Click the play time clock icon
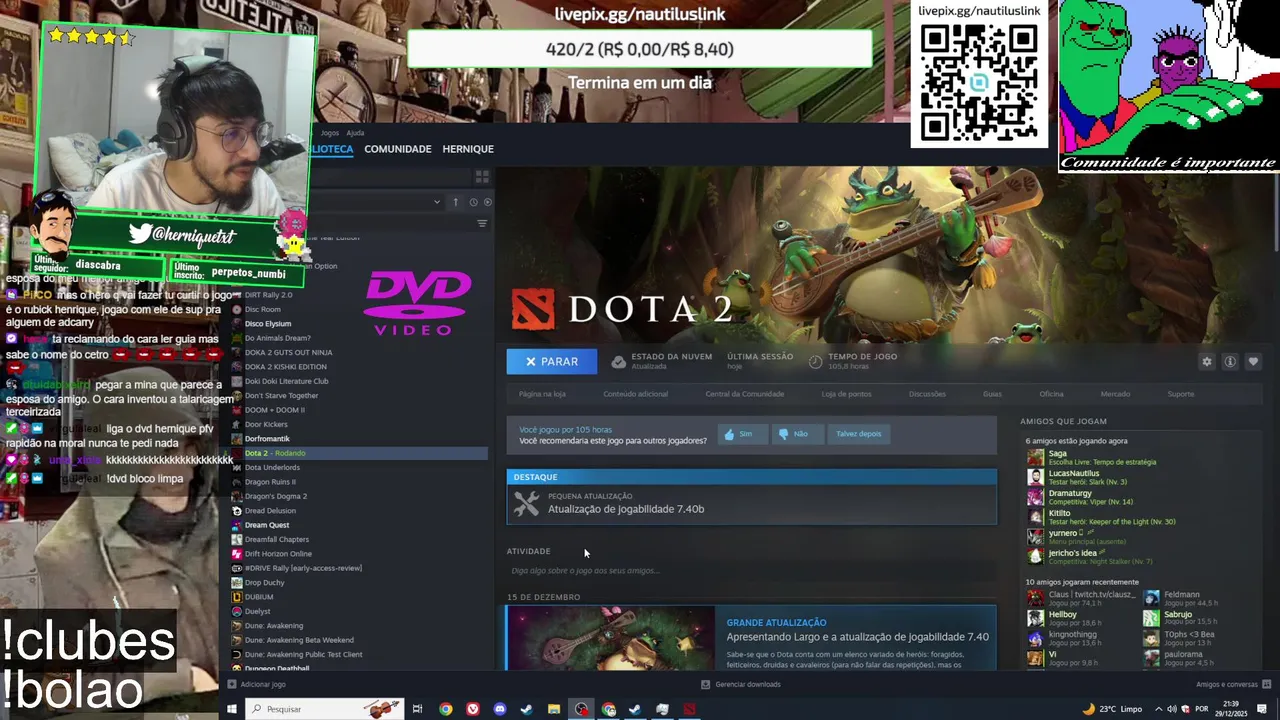Viewport: 1280px width, 720px height. point(816,362)
